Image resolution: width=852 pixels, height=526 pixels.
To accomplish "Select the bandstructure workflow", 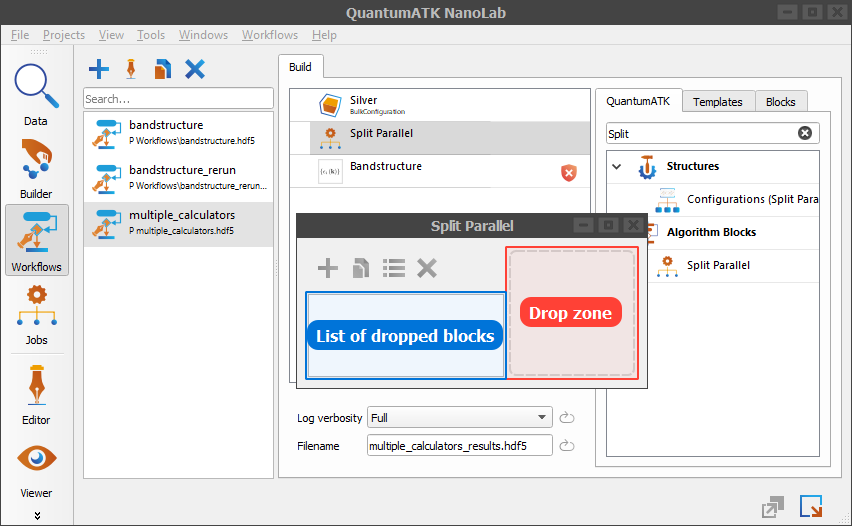I will [x=178, y=134].
